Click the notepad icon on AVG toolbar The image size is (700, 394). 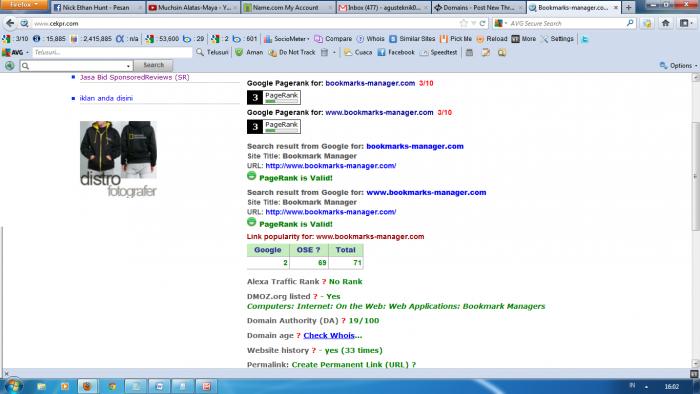click(486, 53)
